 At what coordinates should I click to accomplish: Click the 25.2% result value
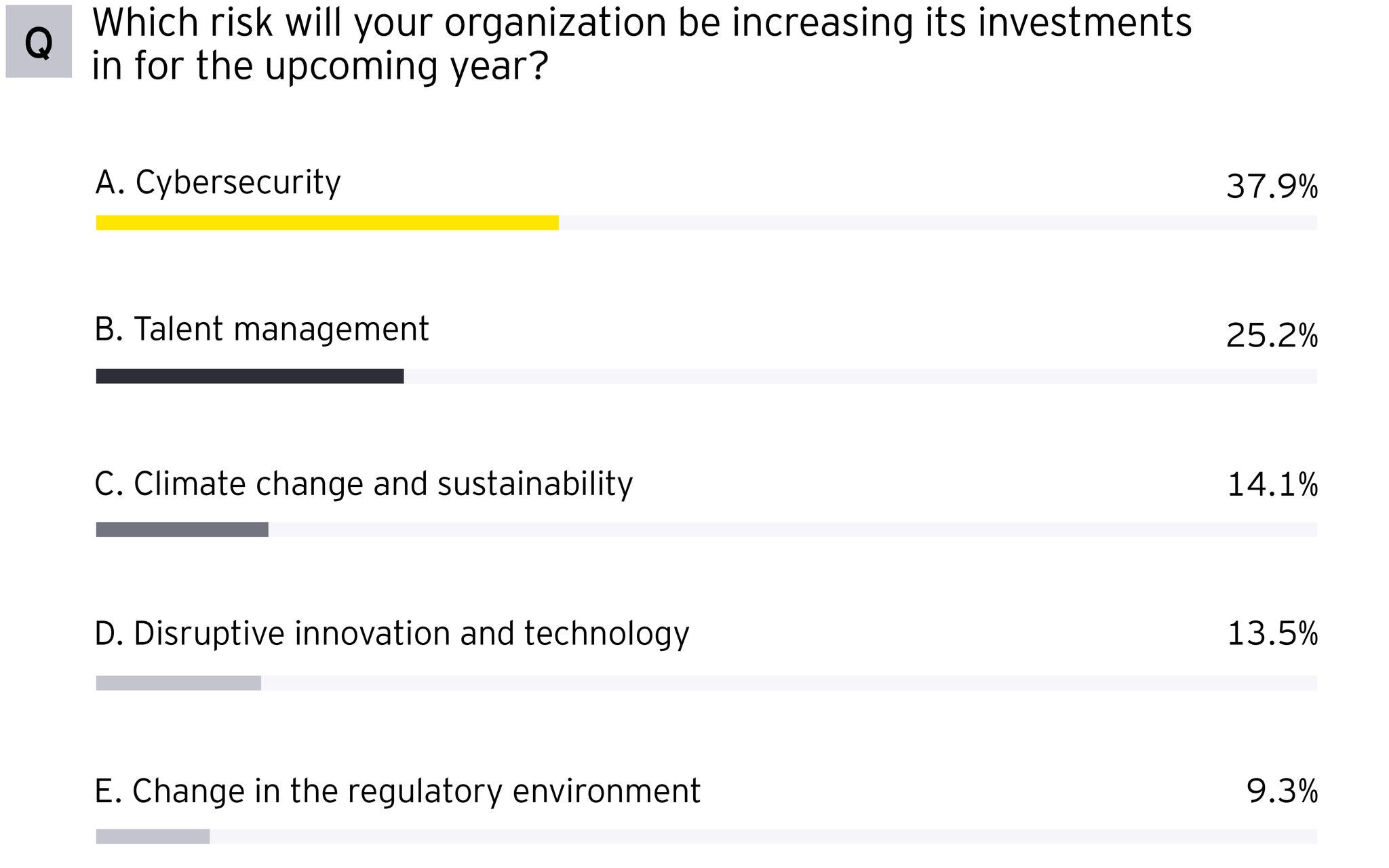1272,336
